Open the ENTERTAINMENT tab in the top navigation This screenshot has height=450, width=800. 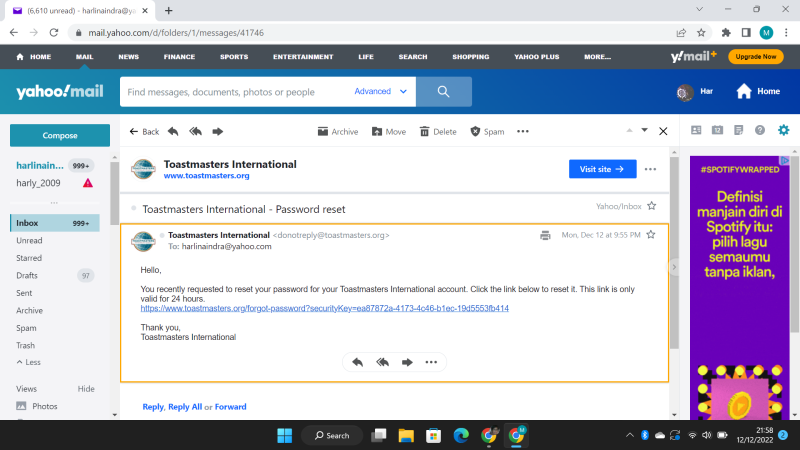coord(303,57)
